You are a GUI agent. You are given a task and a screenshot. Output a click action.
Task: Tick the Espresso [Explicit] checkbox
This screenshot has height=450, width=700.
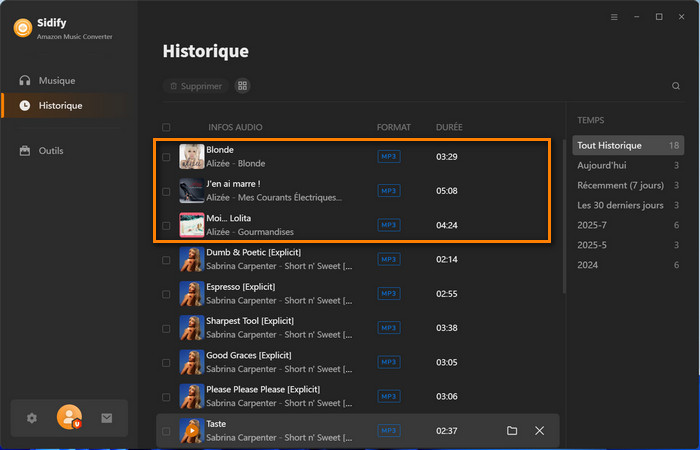(x=166, y=294)
